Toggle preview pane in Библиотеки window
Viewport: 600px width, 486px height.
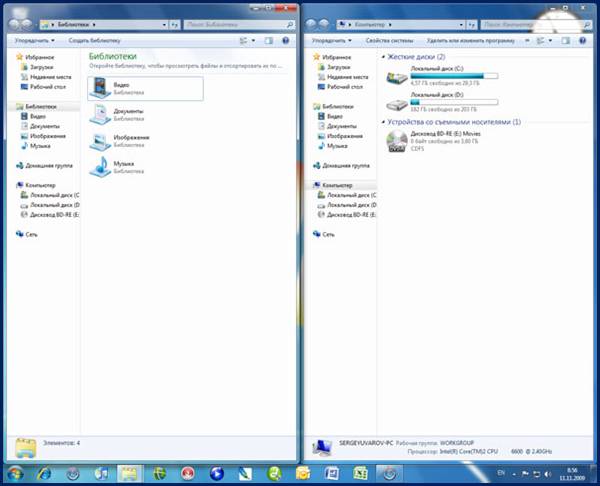[269, 40]
